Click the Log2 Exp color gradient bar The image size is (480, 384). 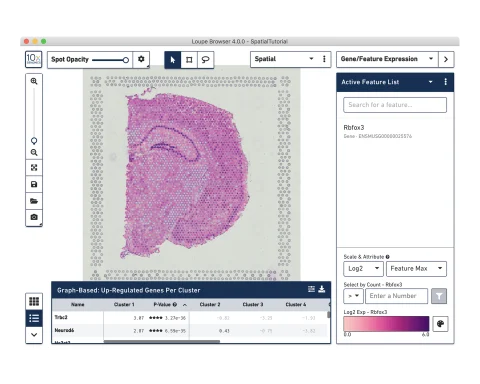[x=386, y=324]
